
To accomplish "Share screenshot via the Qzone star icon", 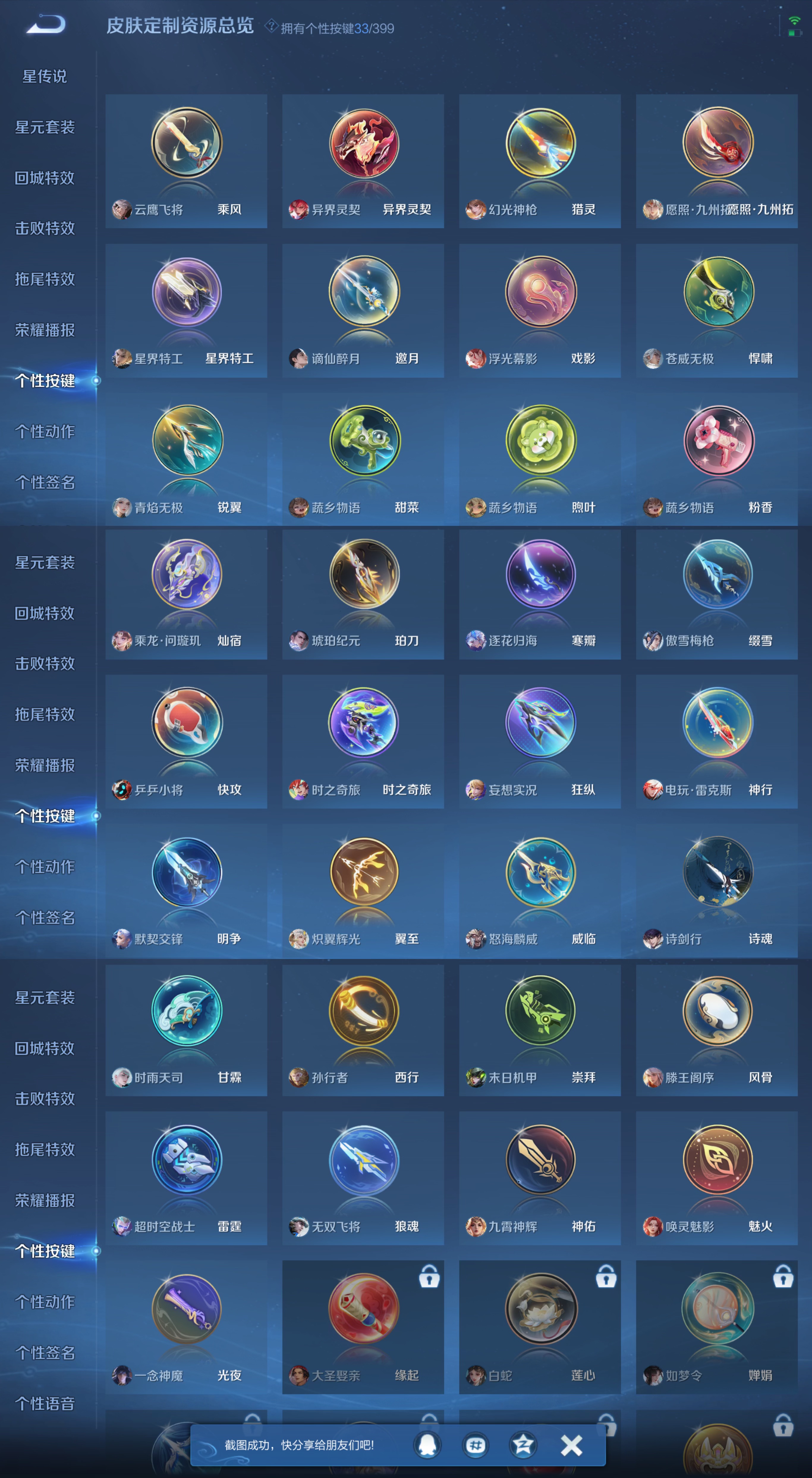I will pos(523,1445).
